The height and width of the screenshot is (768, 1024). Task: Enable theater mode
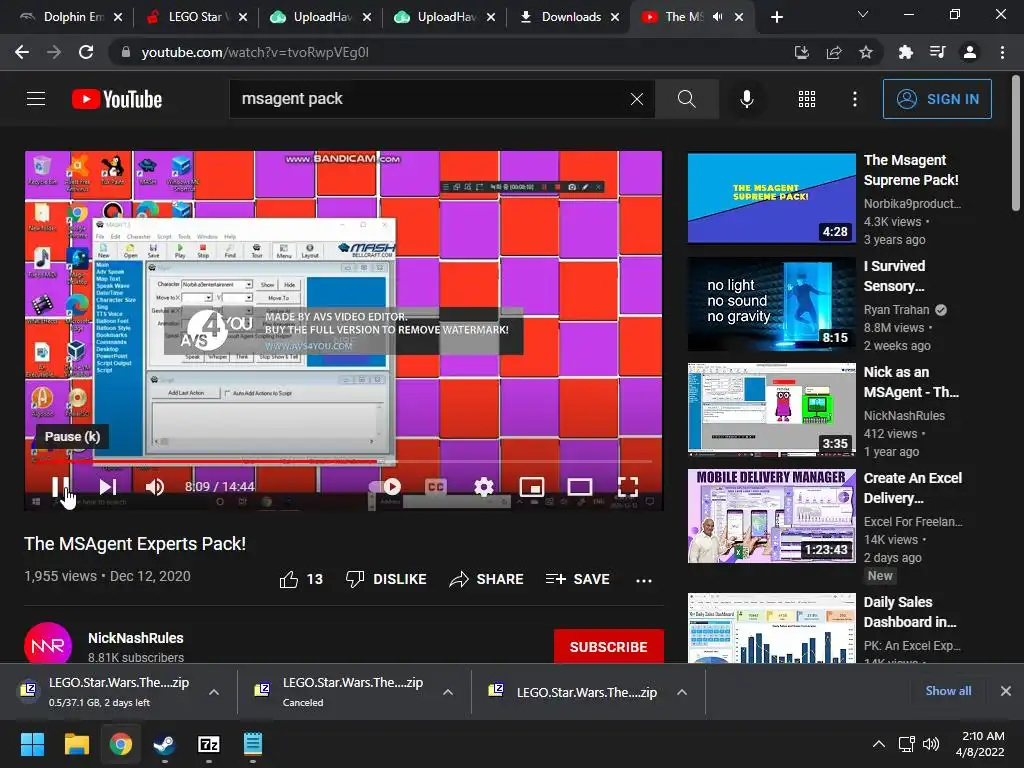tap(580, 487)
